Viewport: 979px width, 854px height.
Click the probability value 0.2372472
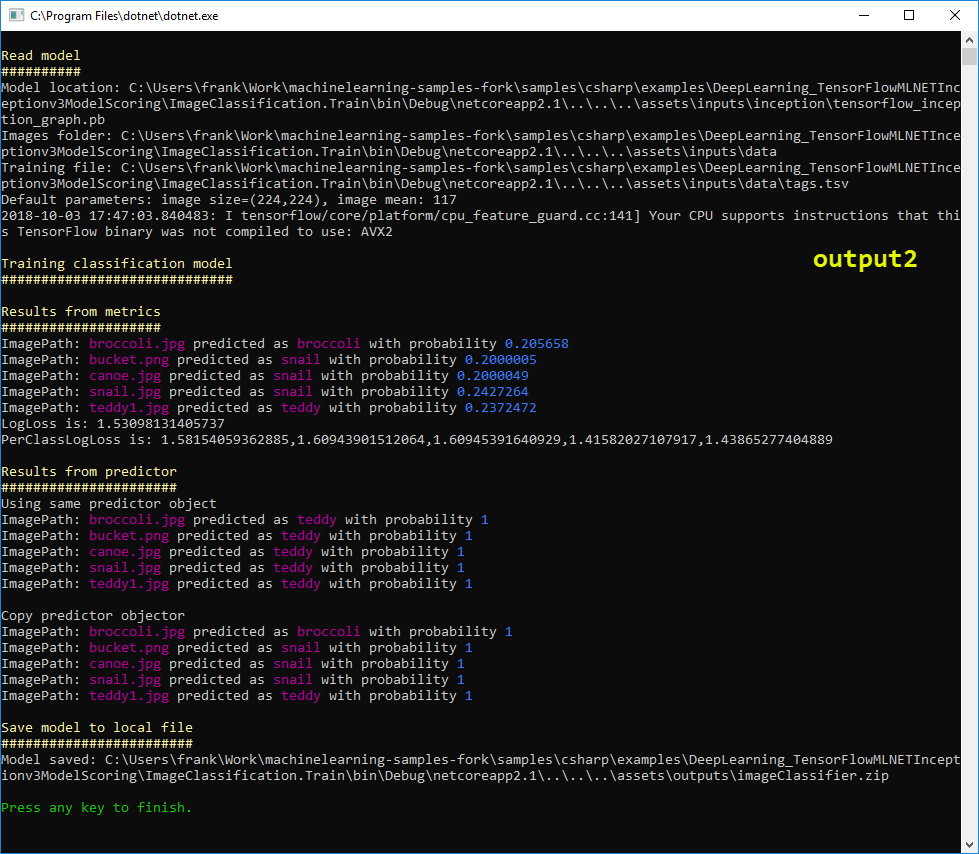click(x=500, y=408)
